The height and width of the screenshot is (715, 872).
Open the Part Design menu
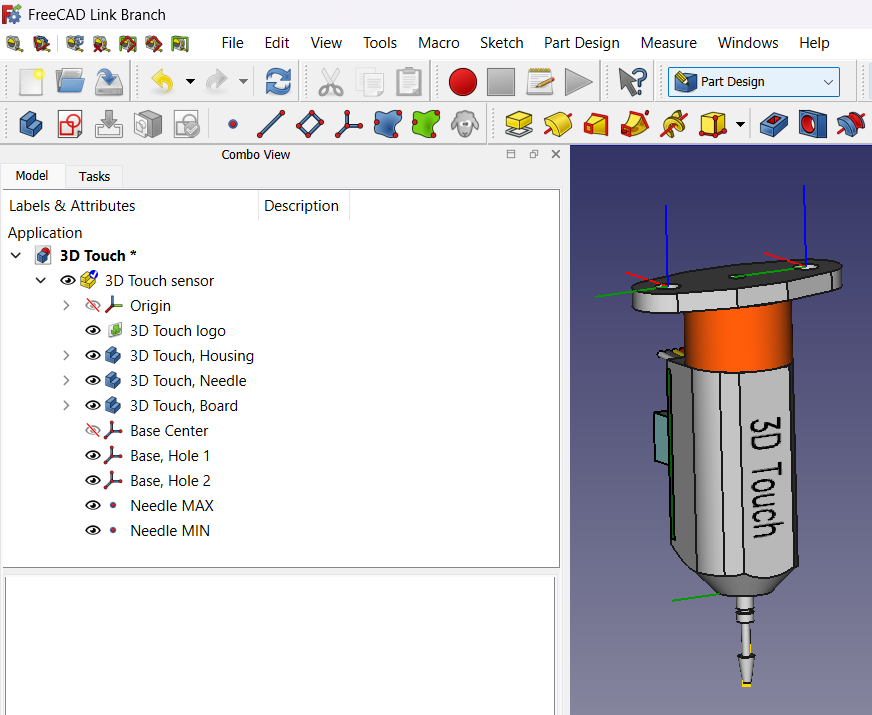coord(582,43)
